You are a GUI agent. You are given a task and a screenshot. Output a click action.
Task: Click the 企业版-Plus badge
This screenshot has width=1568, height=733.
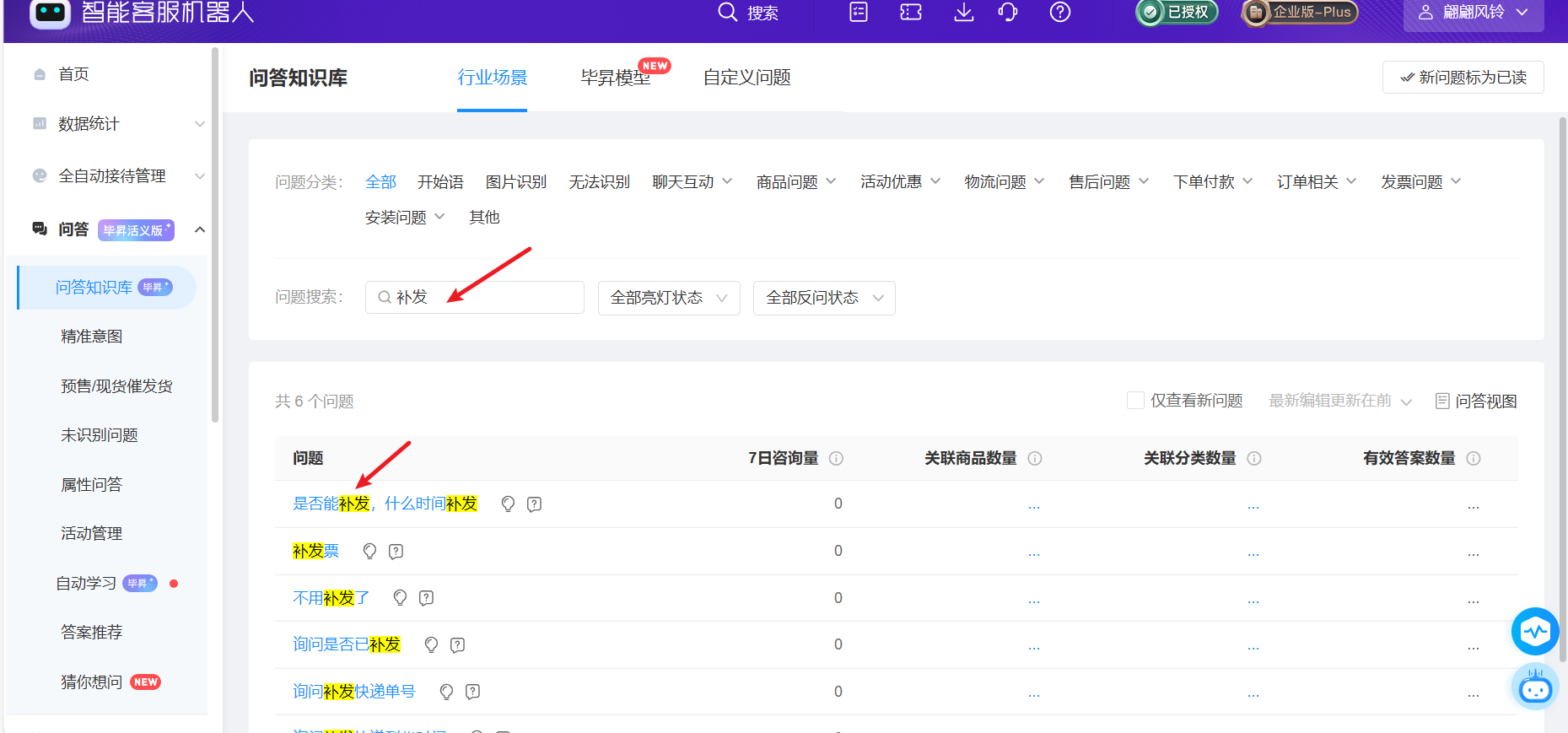[x=1300, y=12]
